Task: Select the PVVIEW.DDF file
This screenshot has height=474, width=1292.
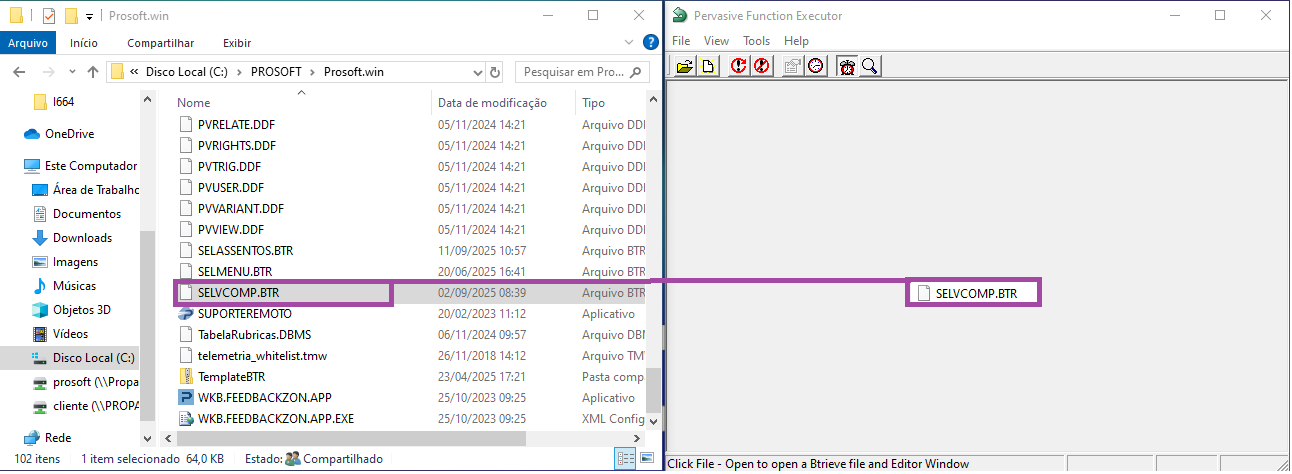Action: click(x=231, y=229)
